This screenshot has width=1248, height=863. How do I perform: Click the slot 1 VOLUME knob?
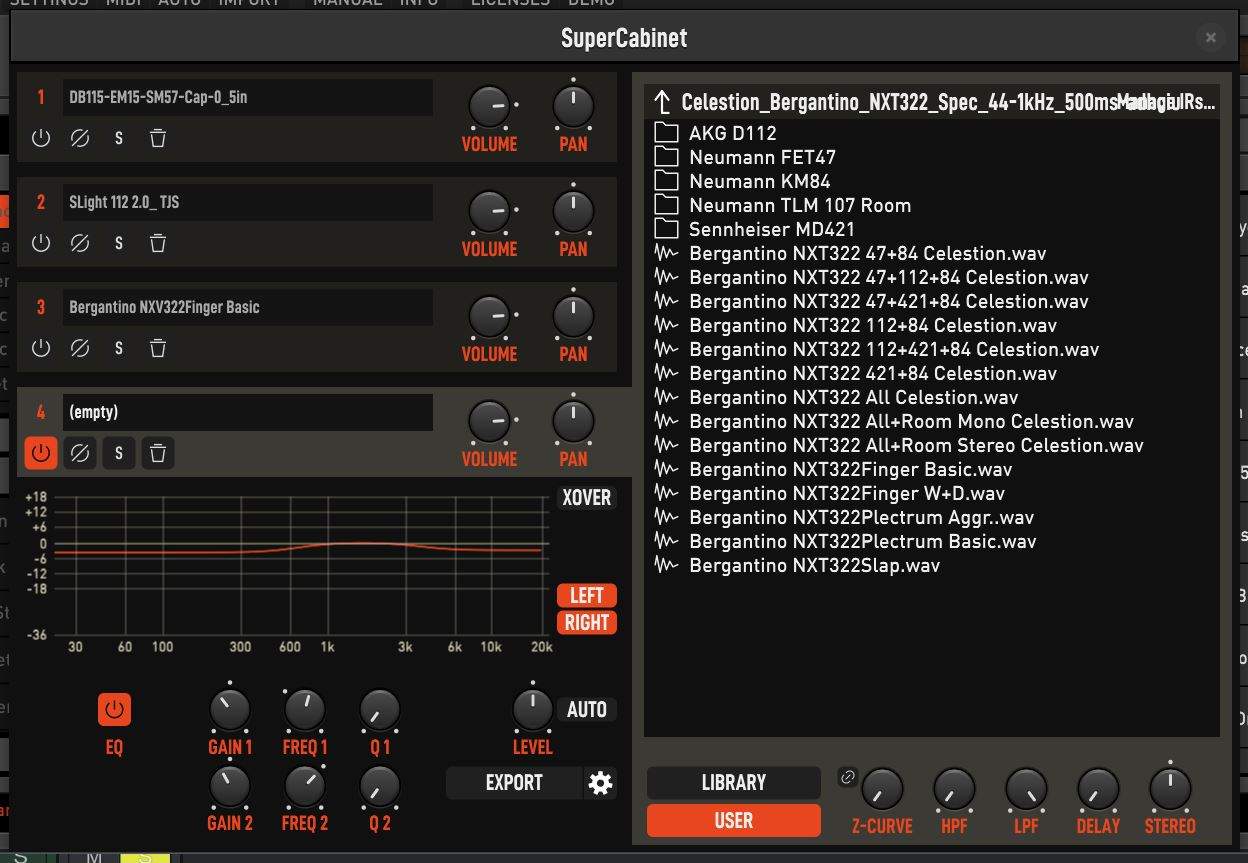pyautogui.click(x=490, y=107)
